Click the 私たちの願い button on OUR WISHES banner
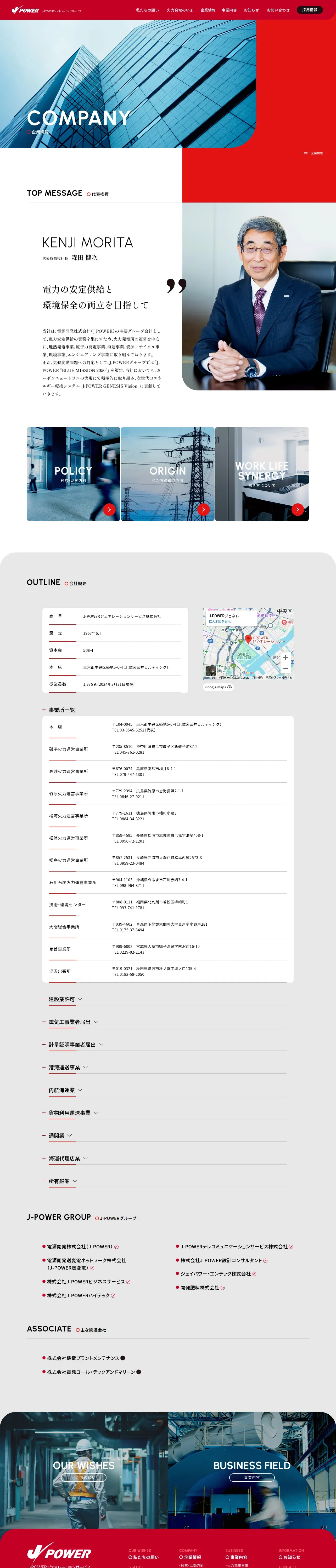Screen dimensions: 336x1568 83,1477
